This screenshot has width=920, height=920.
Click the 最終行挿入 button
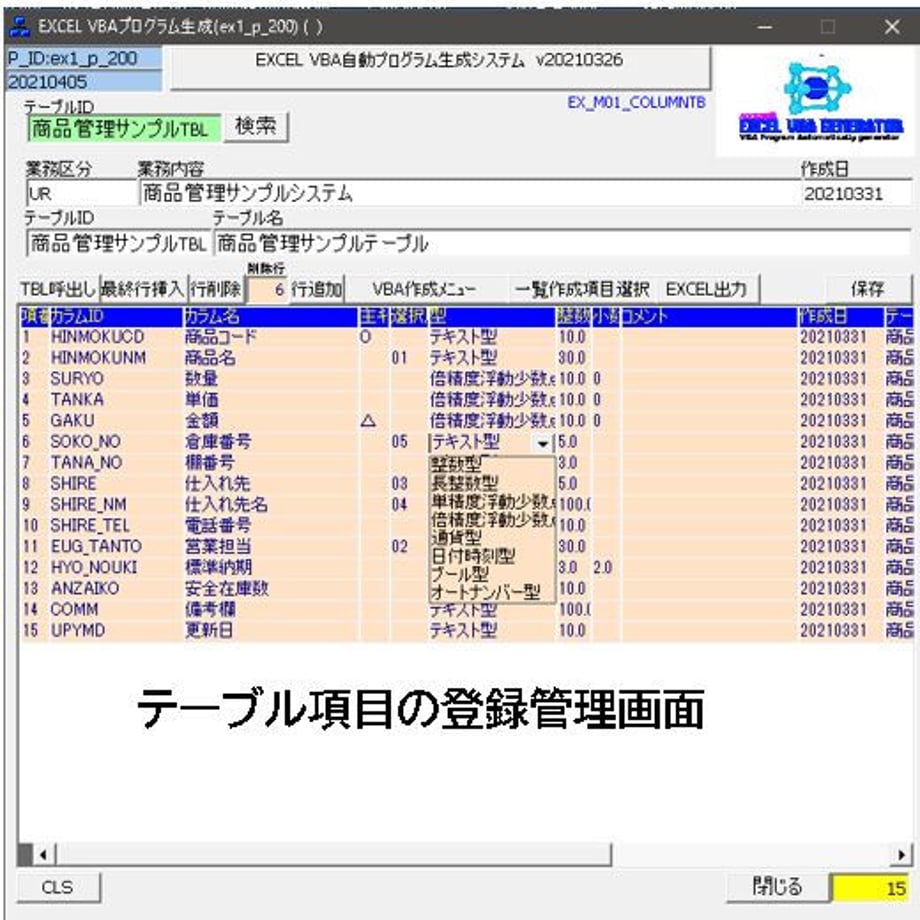(x=143, y=289)
